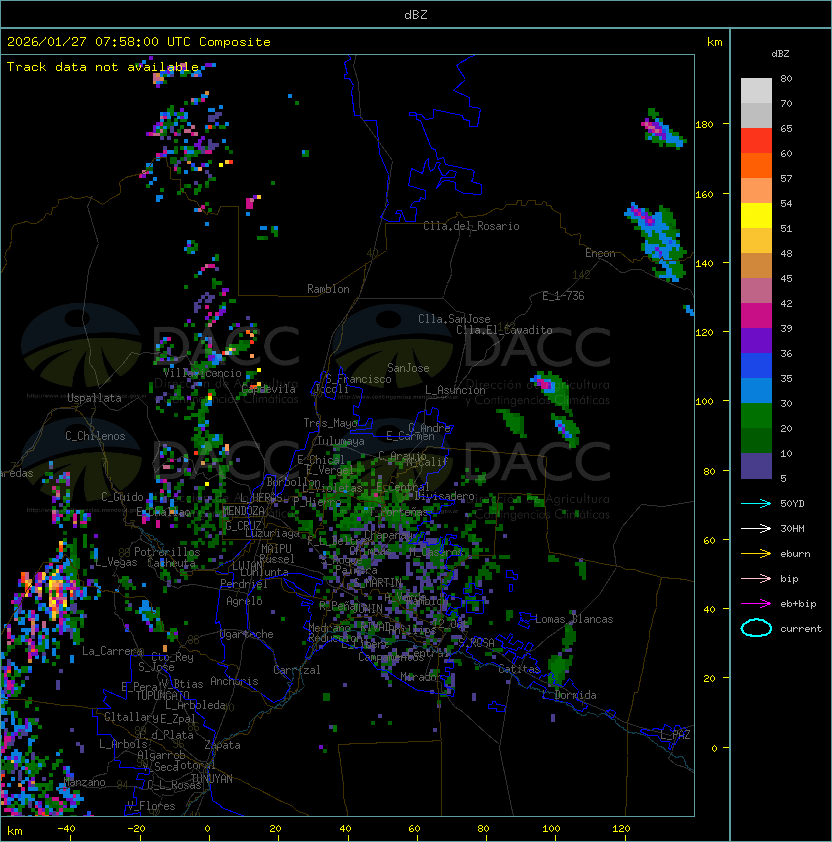Click the '120' tick on horizontal km axis
The width and height of the screenshot is (832, 842).
[x=621, y=829]
